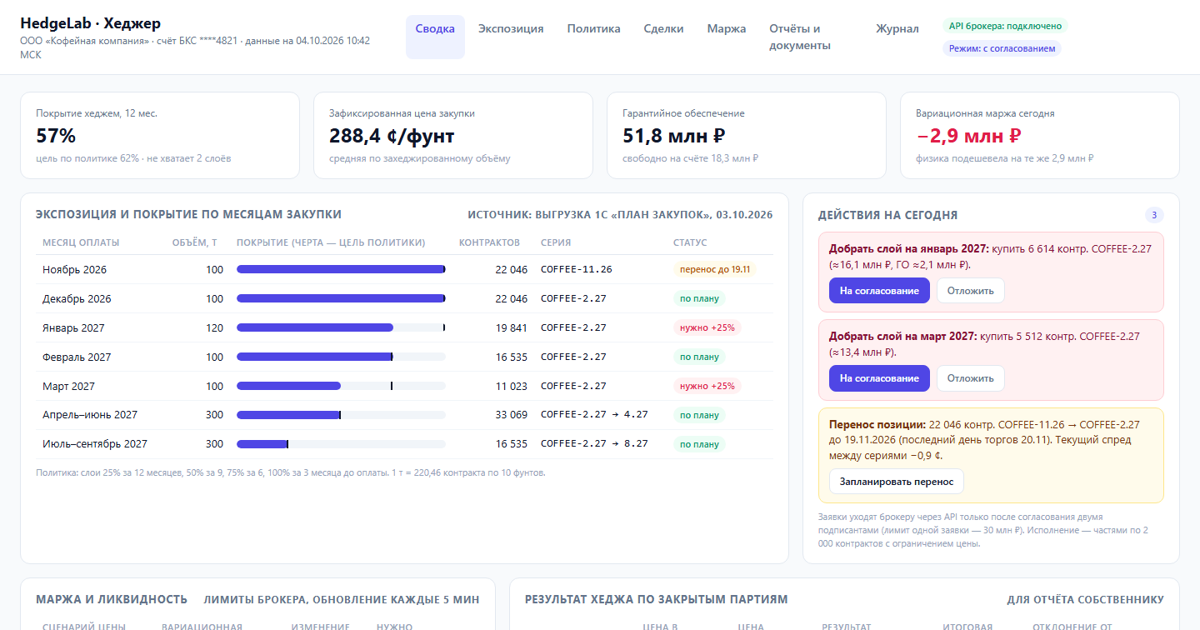Click Отложить for the March 2027 layer
The width and height of the screenshot is (1200, 630).
tap(970, 378)
